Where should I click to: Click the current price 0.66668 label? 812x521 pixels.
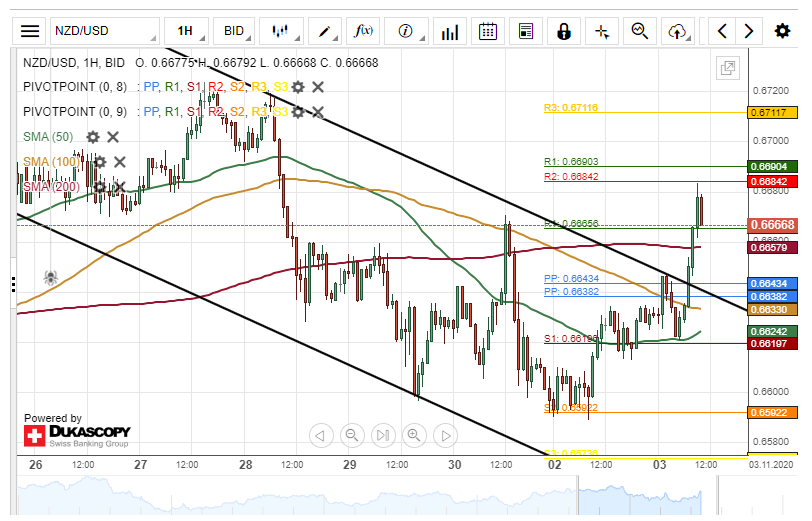(772, 225)
